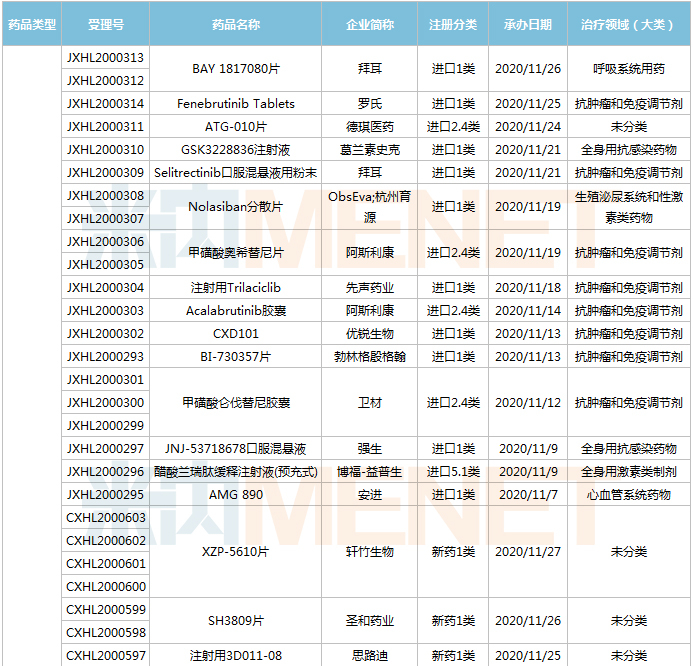This screenshot has height=666, width=693.
Task: Select cell CXHL2000599
Action: tap(105, 609)
